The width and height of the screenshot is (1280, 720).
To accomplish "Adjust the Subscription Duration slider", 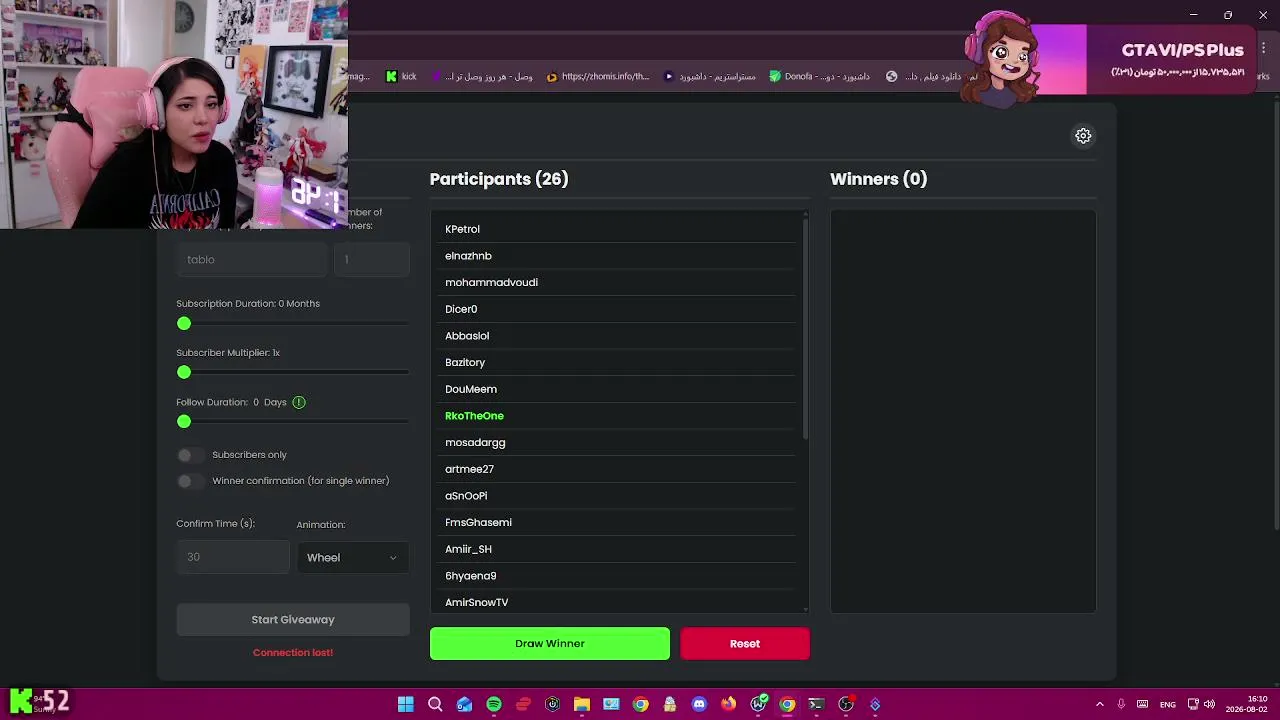I will 184,324.
